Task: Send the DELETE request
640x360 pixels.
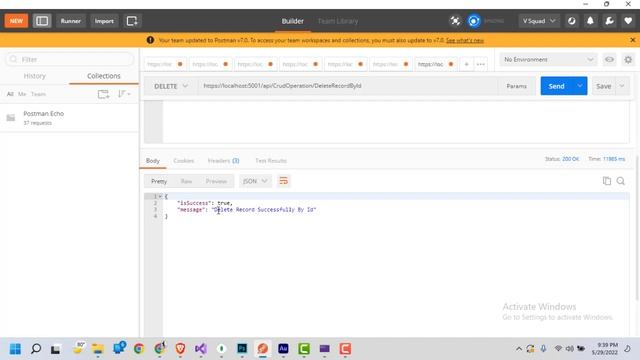Action: pyautogui.click(x=556, y=86)
